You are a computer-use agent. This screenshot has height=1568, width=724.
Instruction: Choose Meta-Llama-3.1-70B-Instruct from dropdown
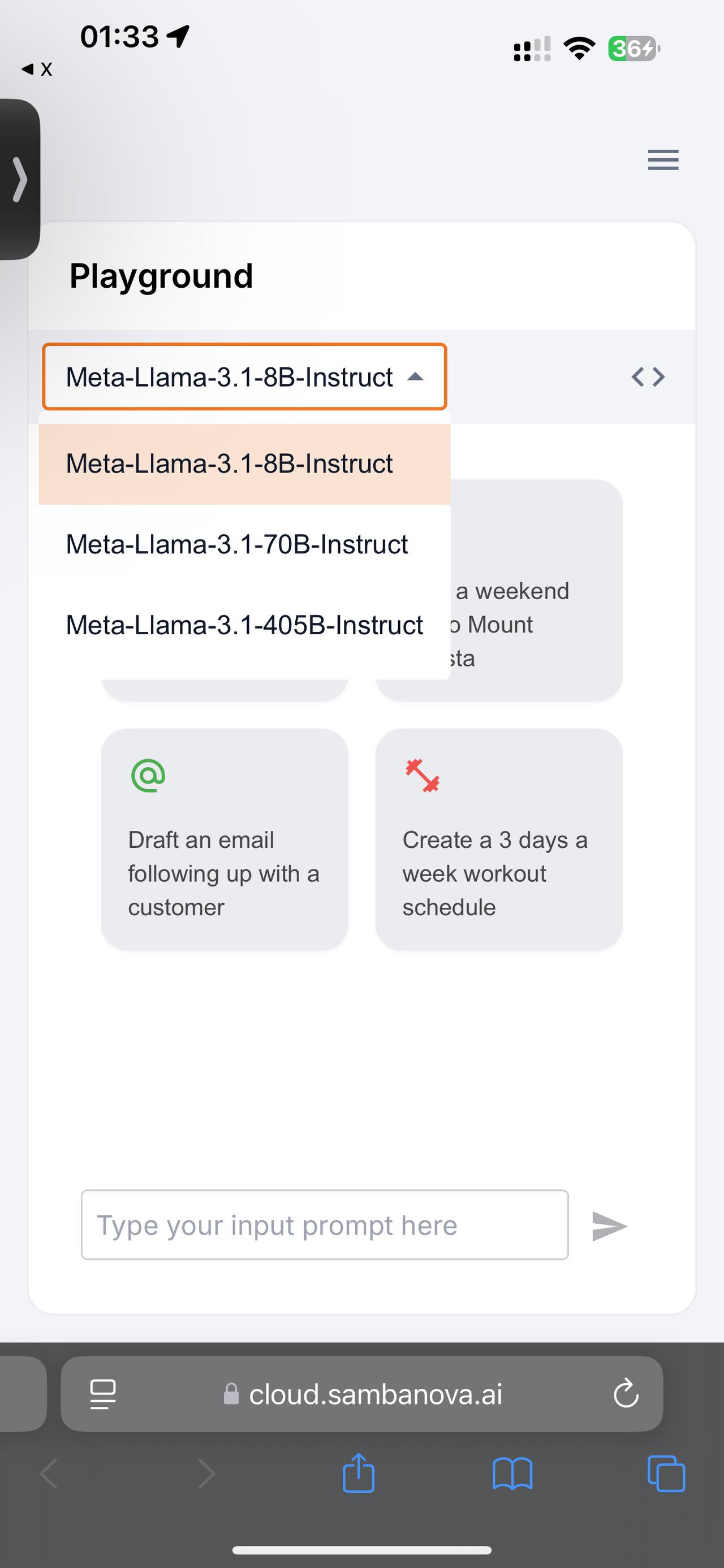click(244, 544)
